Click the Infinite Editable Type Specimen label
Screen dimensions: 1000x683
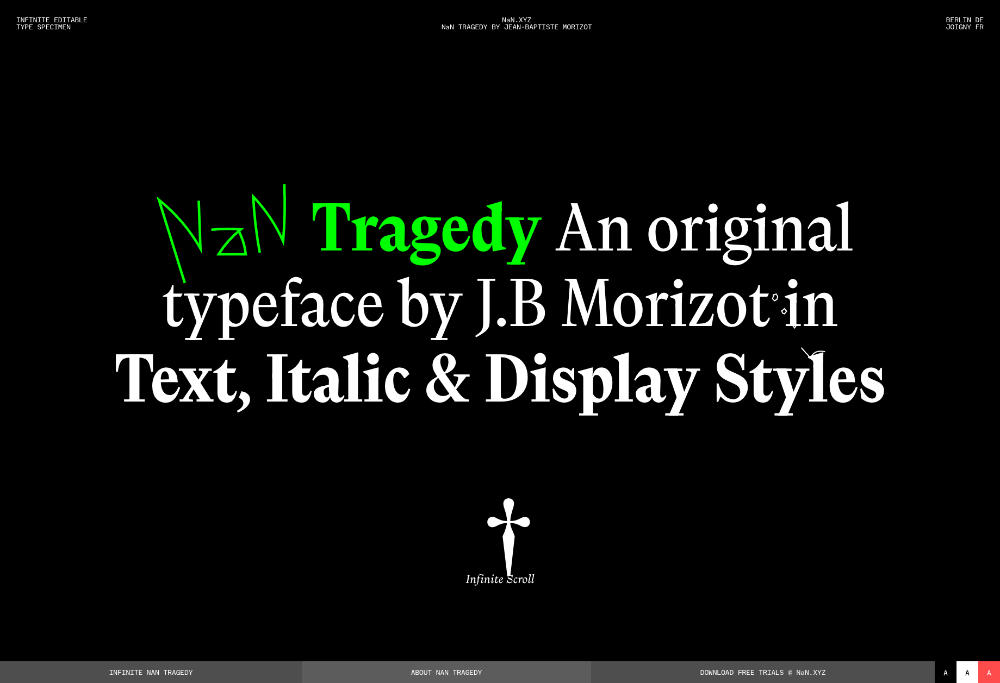(x=51, y=23)
